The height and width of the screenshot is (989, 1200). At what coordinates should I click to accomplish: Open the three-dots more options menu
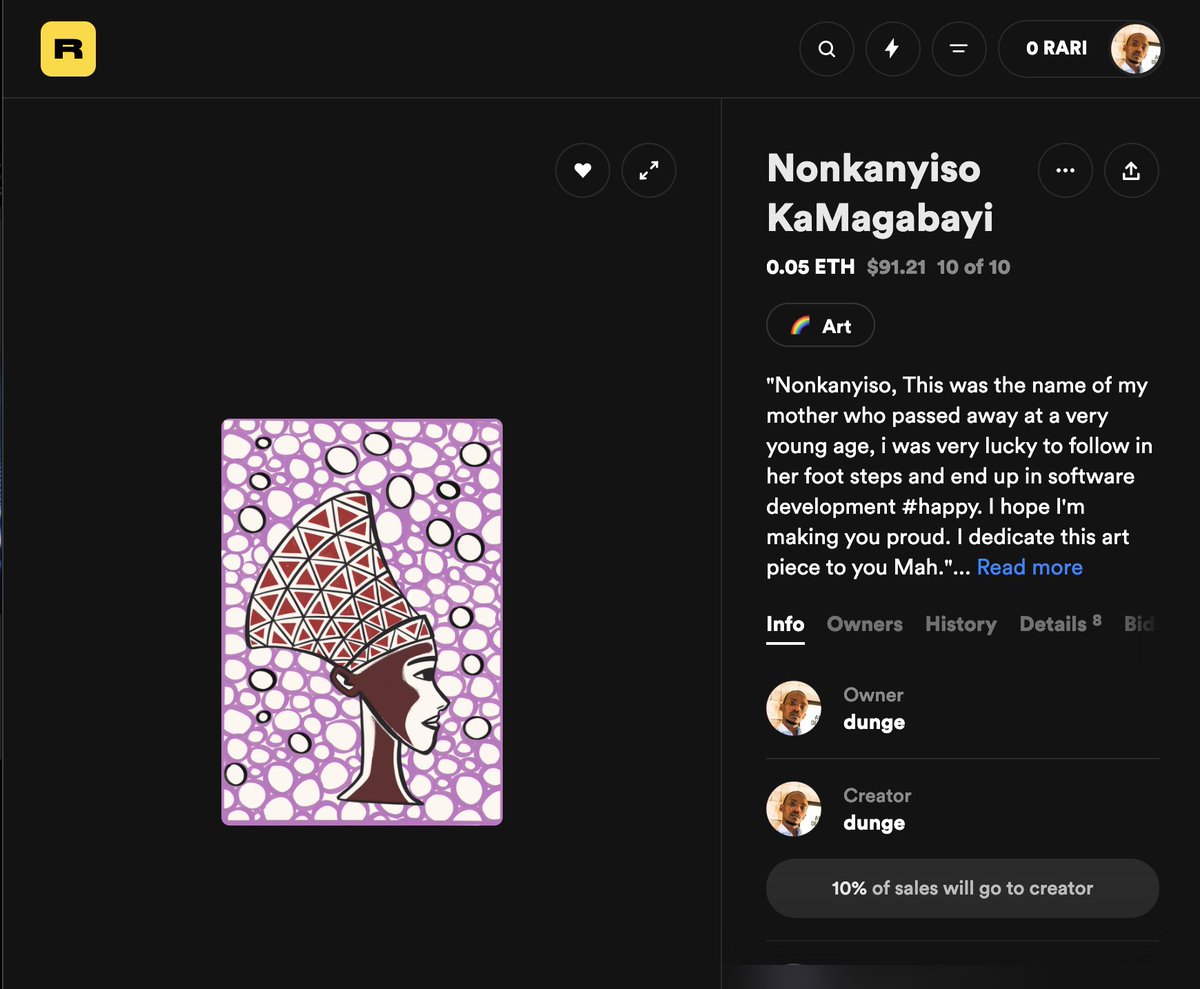point(1065,171)
